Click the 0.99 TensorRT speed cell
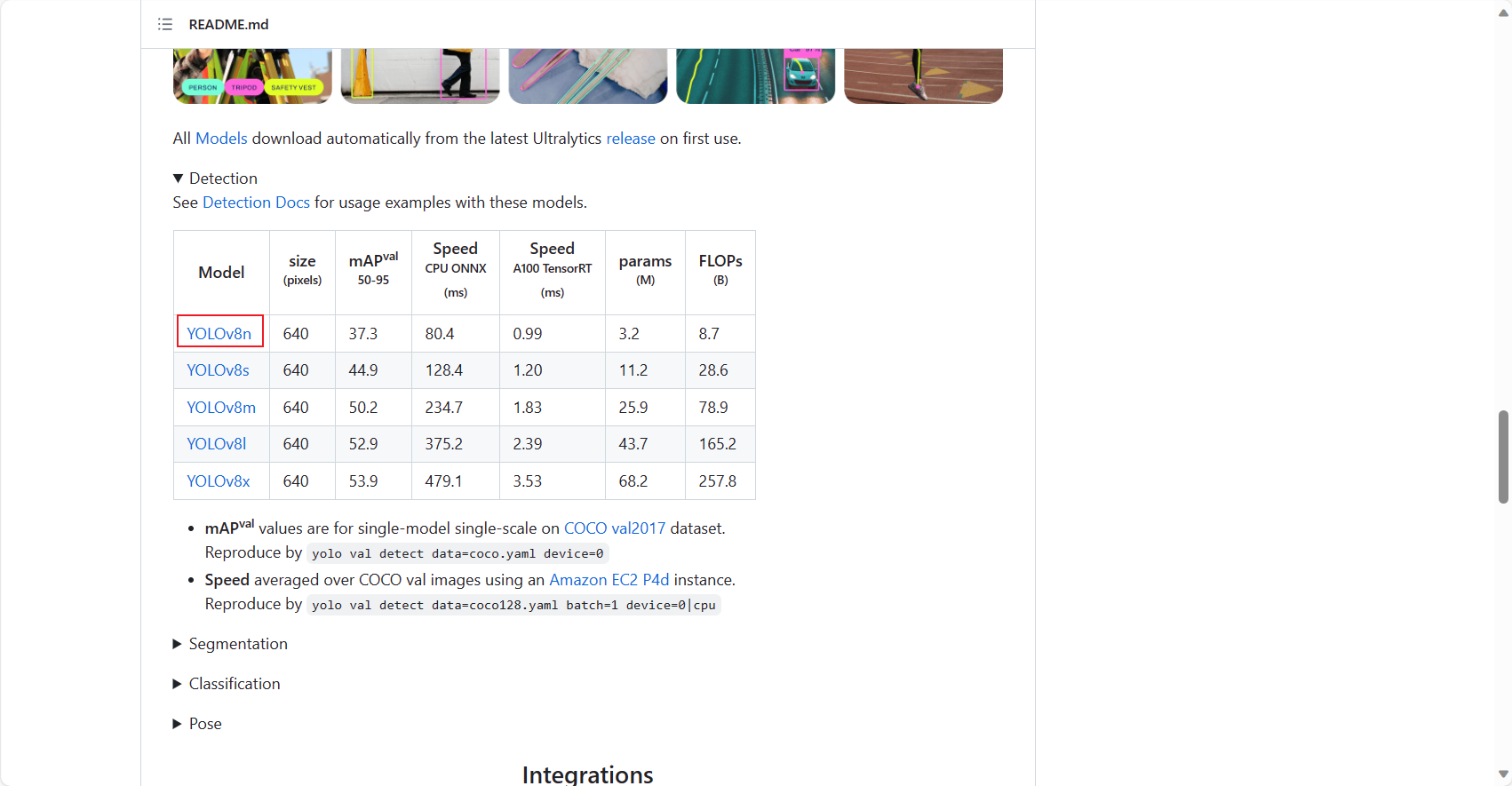The width and height of the screenshot is (1512, 786). point(553,334)
